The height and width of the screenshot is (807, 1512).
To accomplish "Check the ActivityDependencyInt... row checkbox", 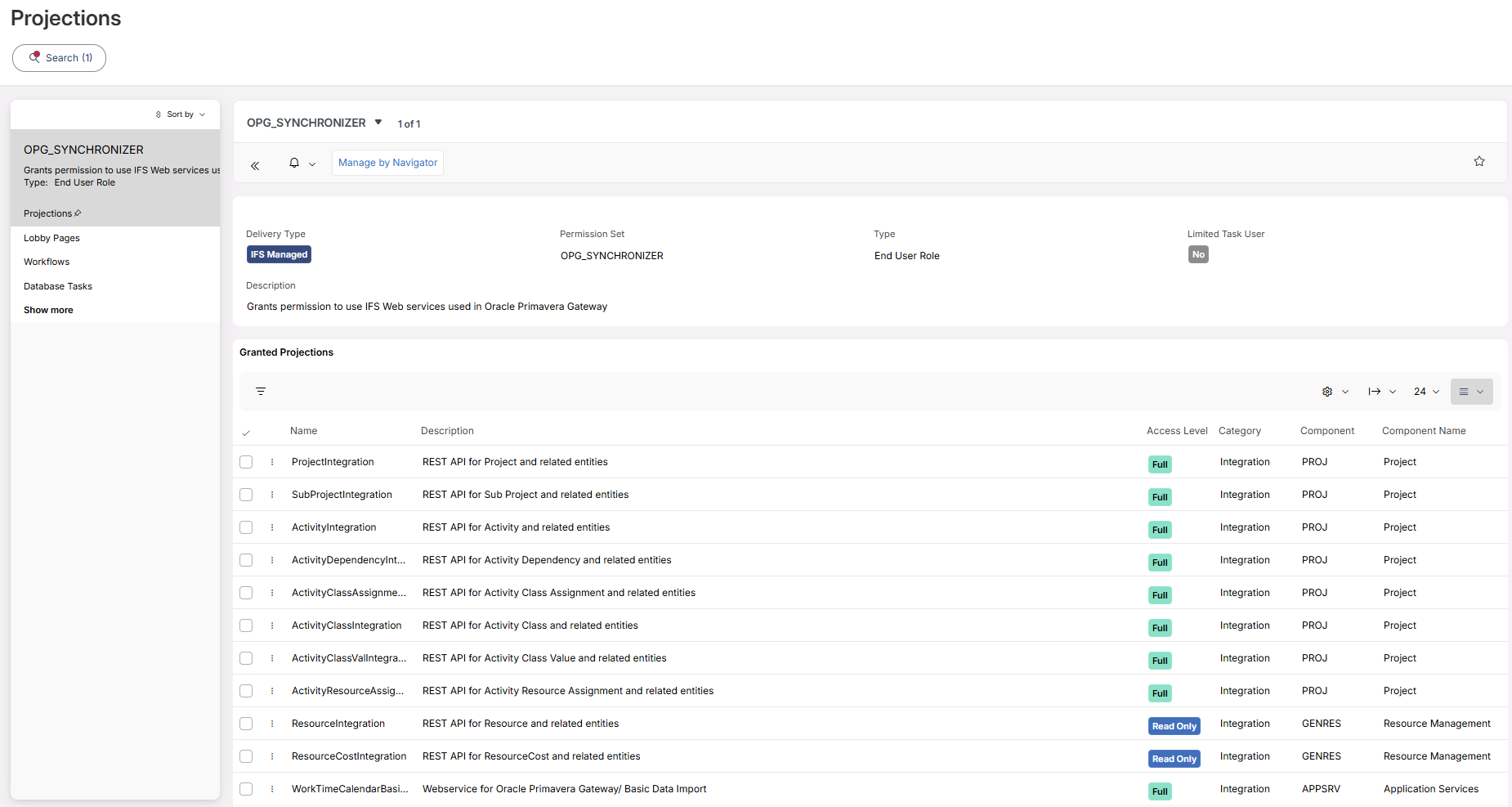I will tap(246, 560).
